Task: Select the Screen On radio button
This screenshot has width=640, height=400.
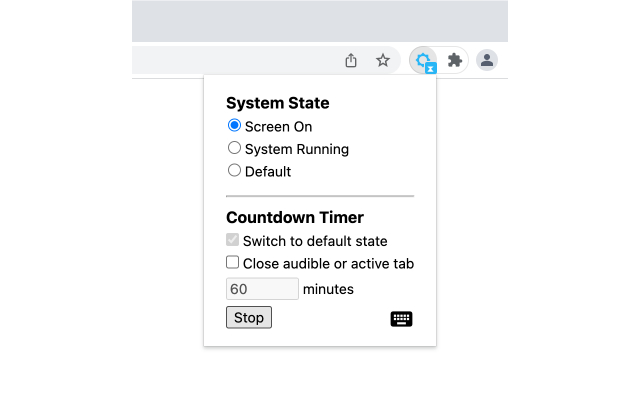Action: (x=235, y=126)
